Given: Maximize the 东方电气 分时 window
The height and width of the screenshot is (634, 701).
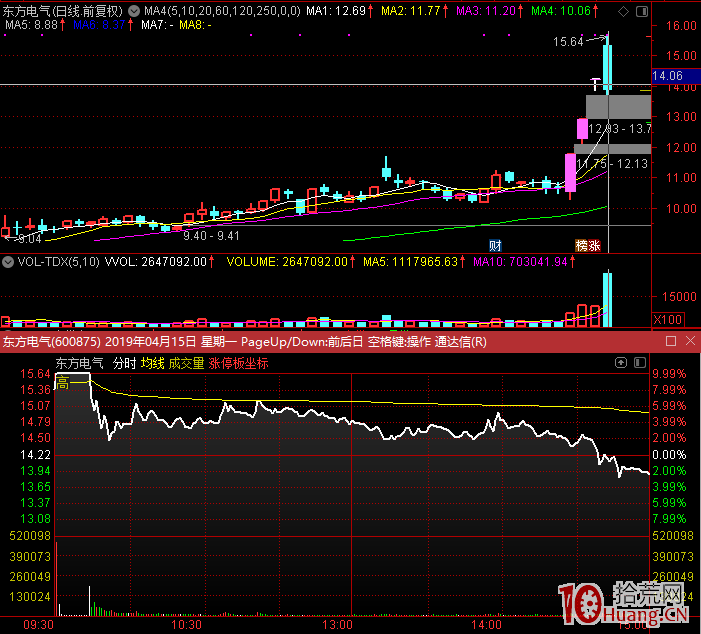Looking at the screenshot, I should pos(671,341).
